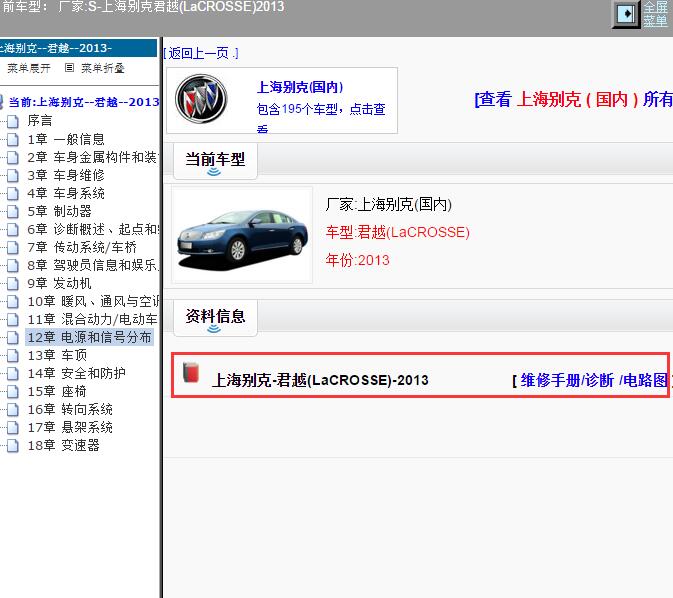Select chapter 10章 暖风、通风与空调
Screen dimensions: 673x598
click(x=93, y=301)
